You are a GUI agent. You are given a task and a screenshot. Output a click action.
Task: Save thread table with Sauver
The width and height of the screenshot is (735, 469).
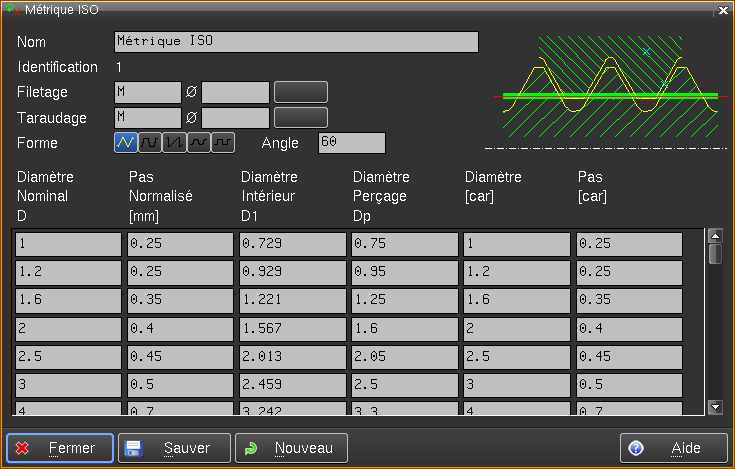click(174, 448)
